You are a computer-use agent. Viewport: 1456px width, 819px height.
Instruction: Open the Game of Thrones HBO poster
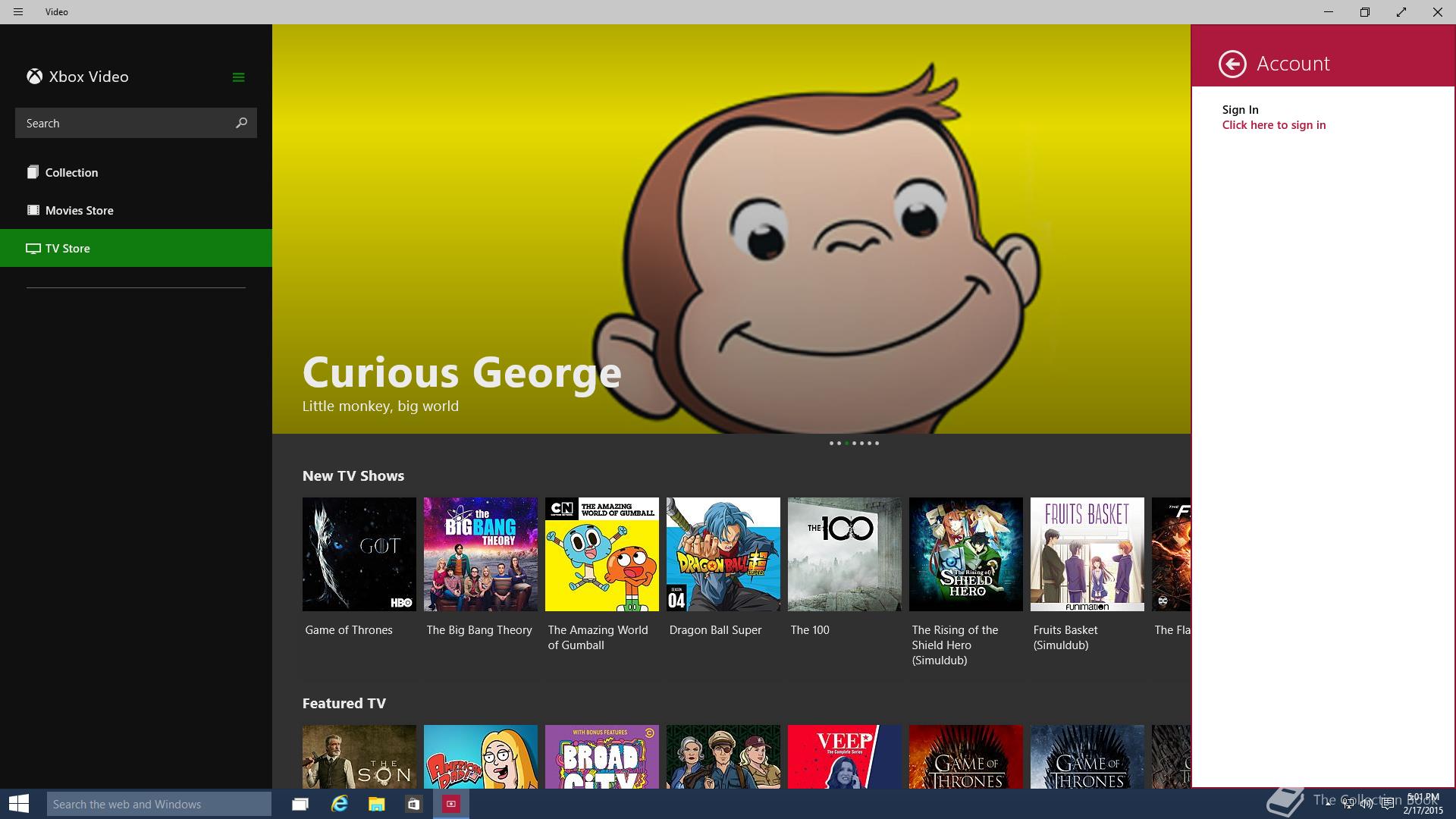pos(359,554)
